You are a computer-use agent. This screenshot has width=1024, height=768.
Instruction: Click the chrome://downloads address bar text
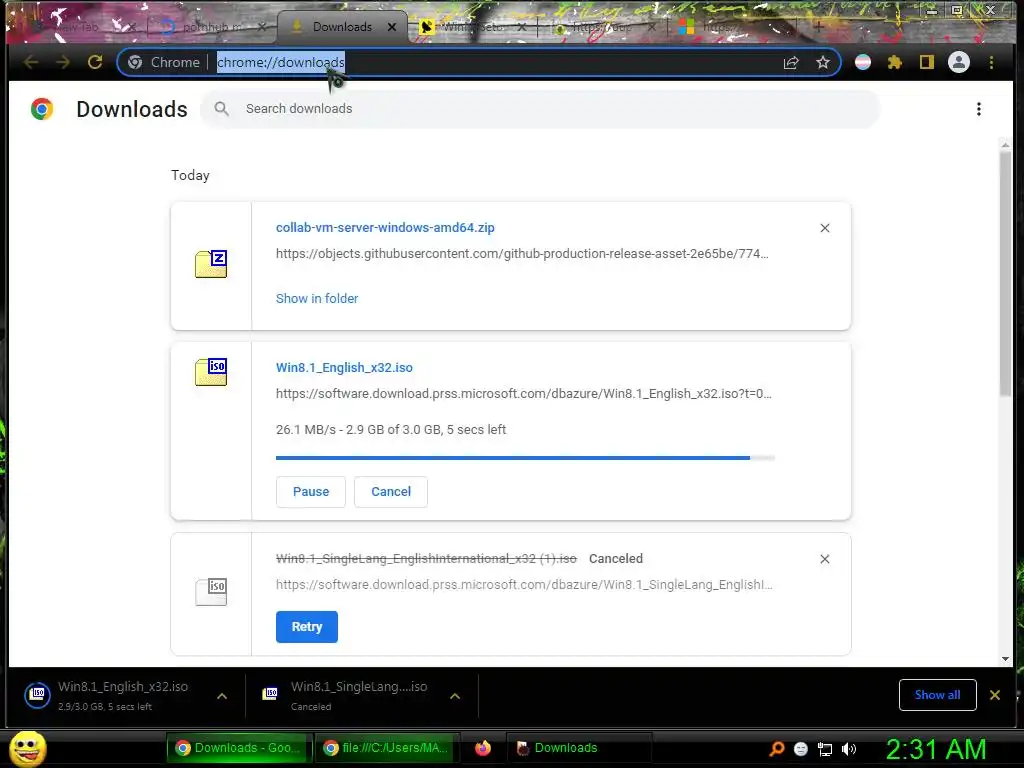click(281, 63)
